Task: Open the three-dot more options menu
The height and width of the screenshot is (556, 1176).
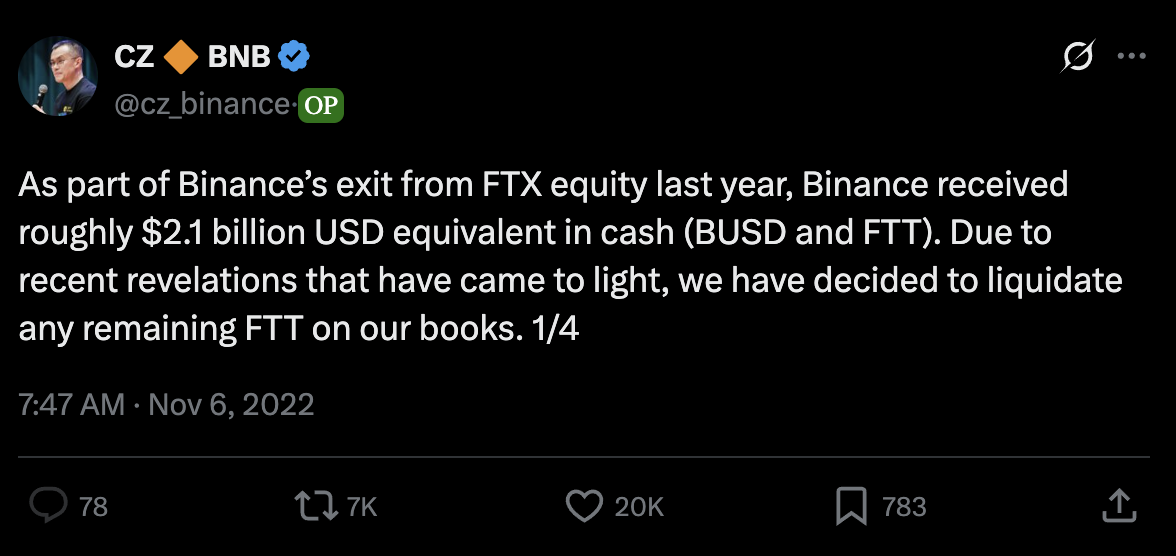Action: tap(1131, 57)
